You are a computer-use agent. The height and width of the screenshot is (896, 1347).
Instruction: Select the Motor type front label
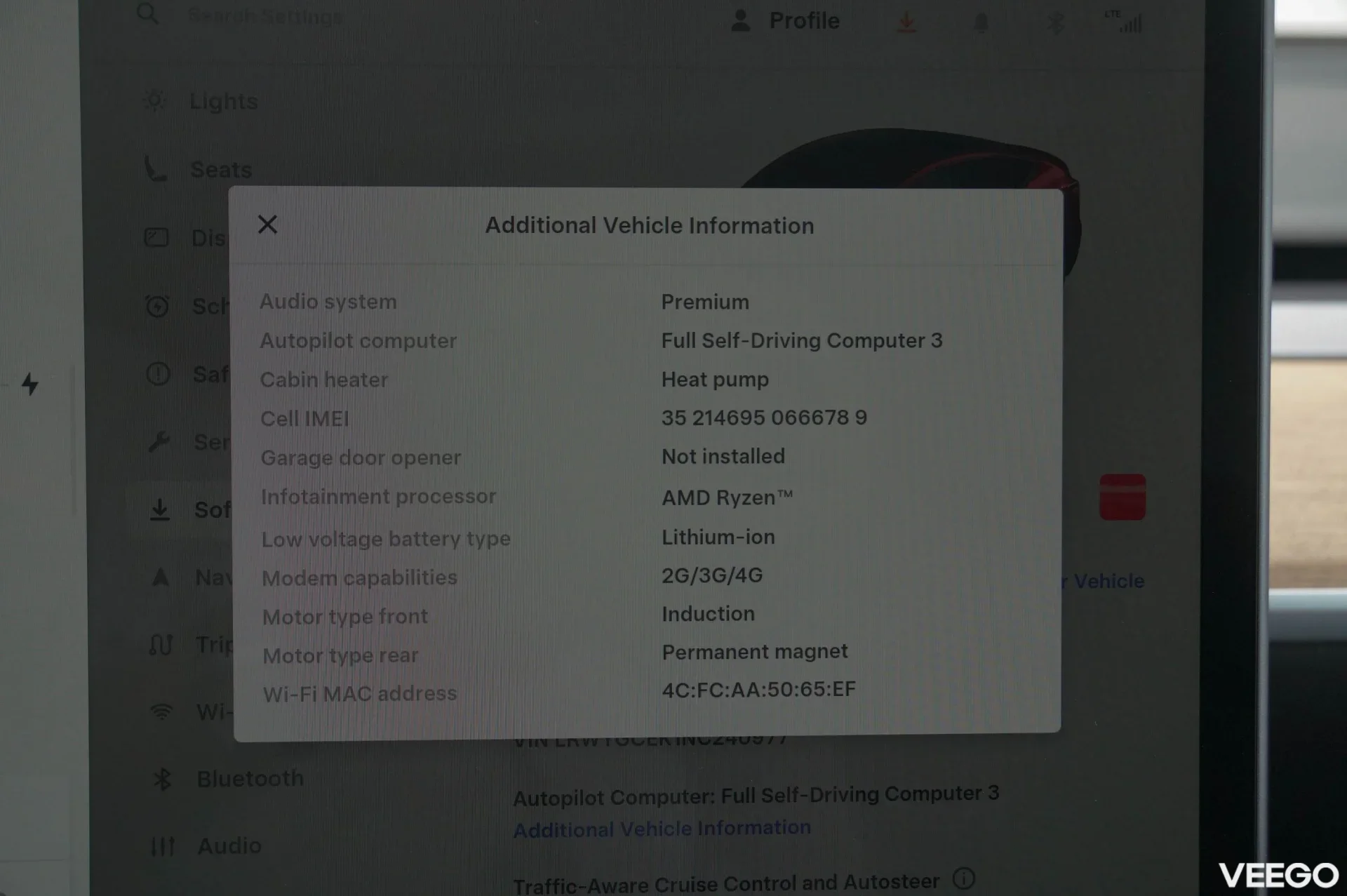point(345,617)
